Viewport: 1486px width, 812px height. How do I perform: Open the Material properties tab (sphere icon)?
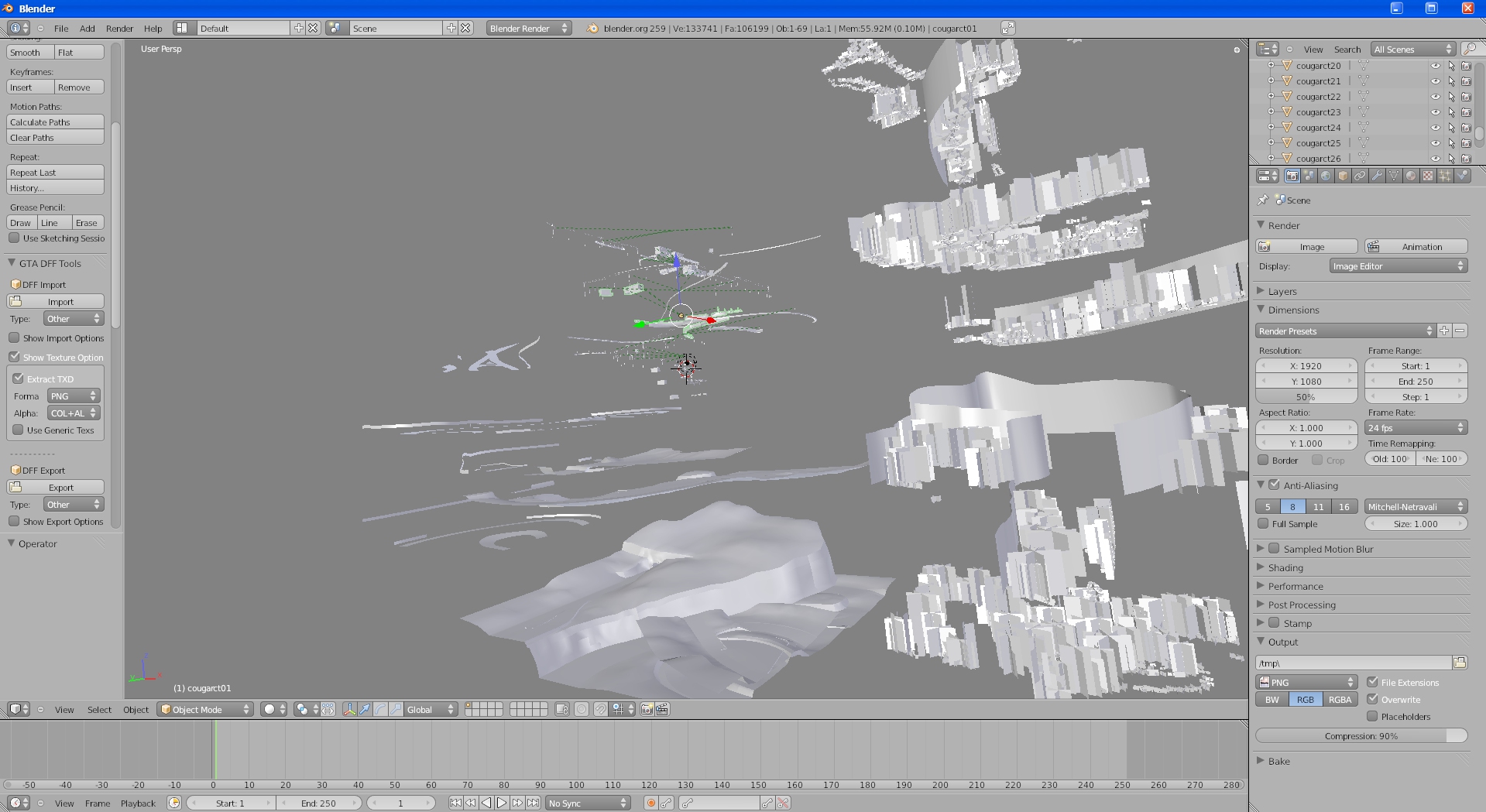pos(1411,176)
